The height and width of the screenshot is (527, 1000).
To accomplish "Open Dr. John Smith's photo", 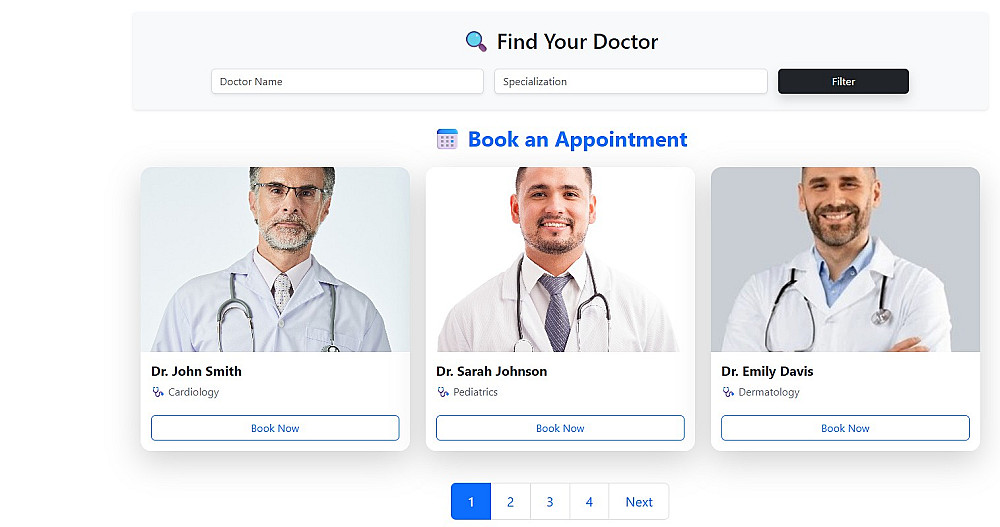I will click(x=275, y=259).
